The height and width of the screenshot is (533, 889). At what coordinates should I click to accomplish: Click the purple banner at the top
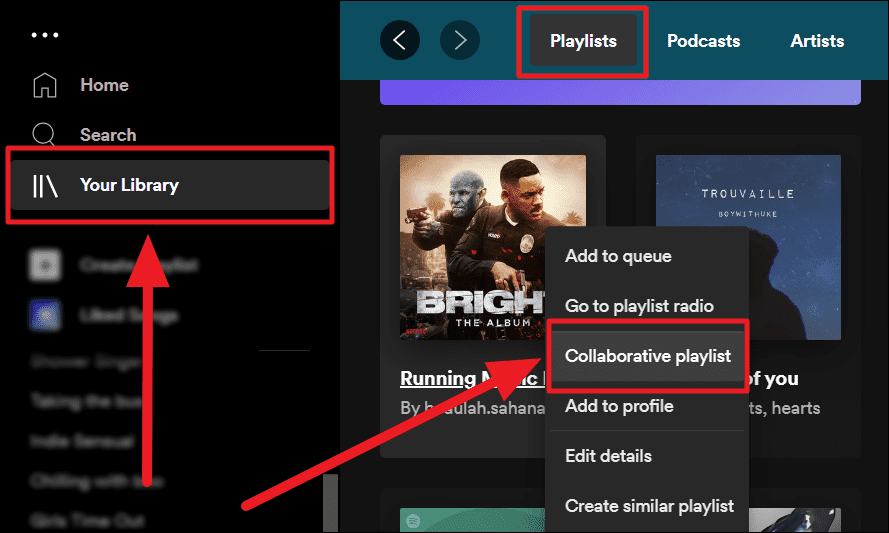pos(620,92)
